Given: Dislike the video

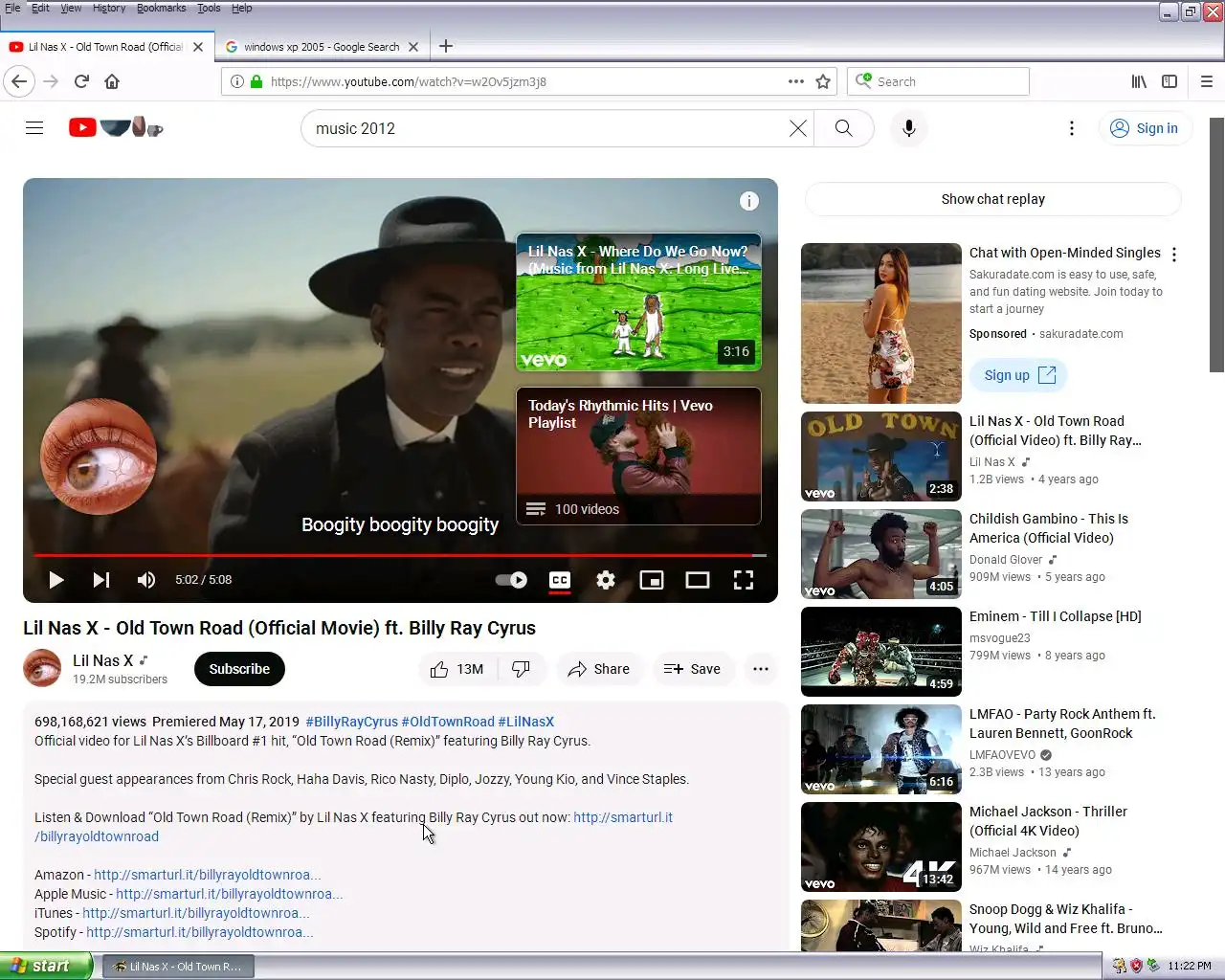Looking at the screenshot, I should tap(521, 669).
